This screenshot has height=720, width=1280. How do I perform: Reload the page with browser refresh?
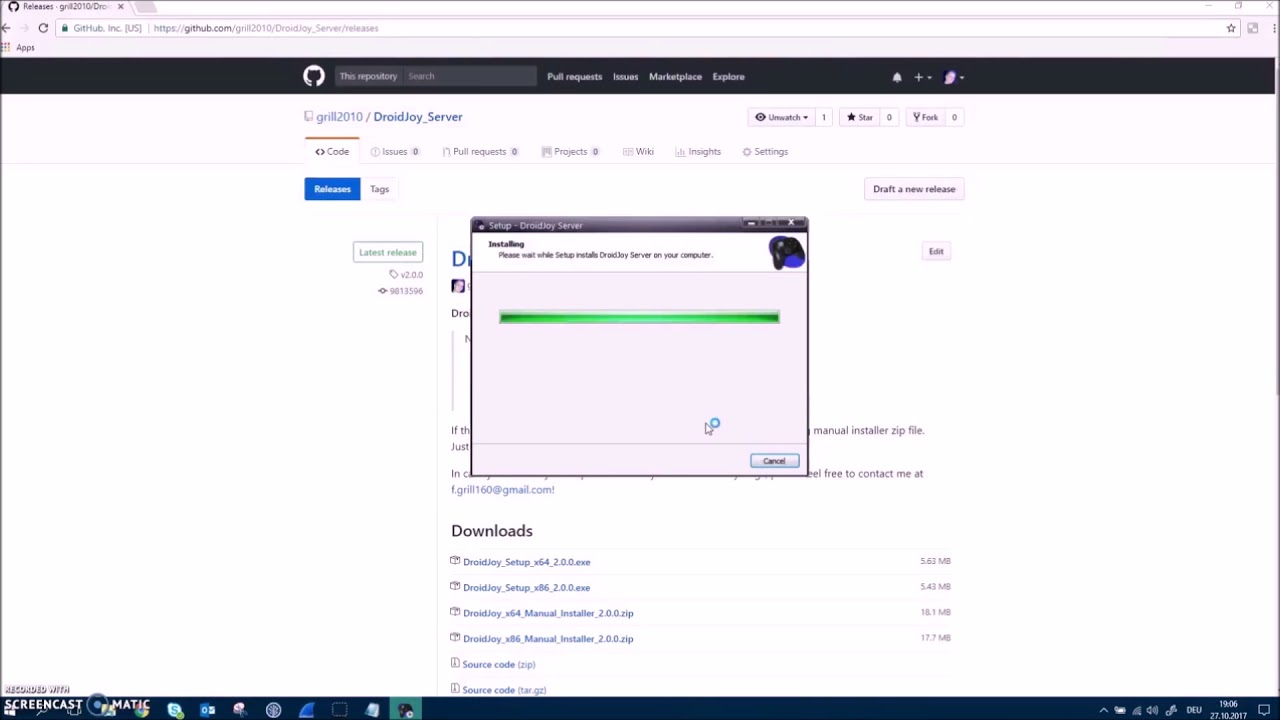tap(43, 28)
